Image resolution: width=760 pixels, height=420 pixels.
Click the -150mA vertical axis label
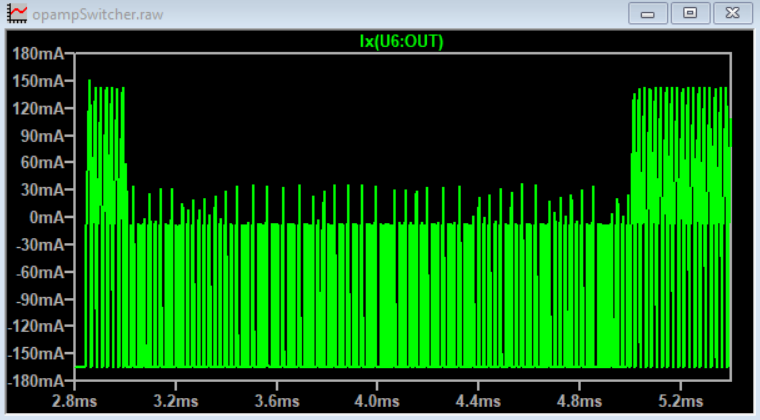point(36,354)
